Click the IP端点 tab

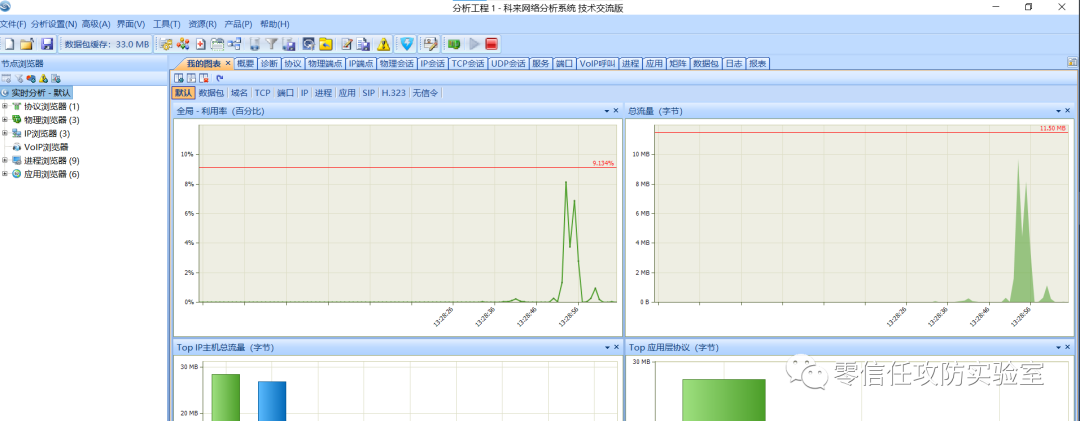pos(361,63)
